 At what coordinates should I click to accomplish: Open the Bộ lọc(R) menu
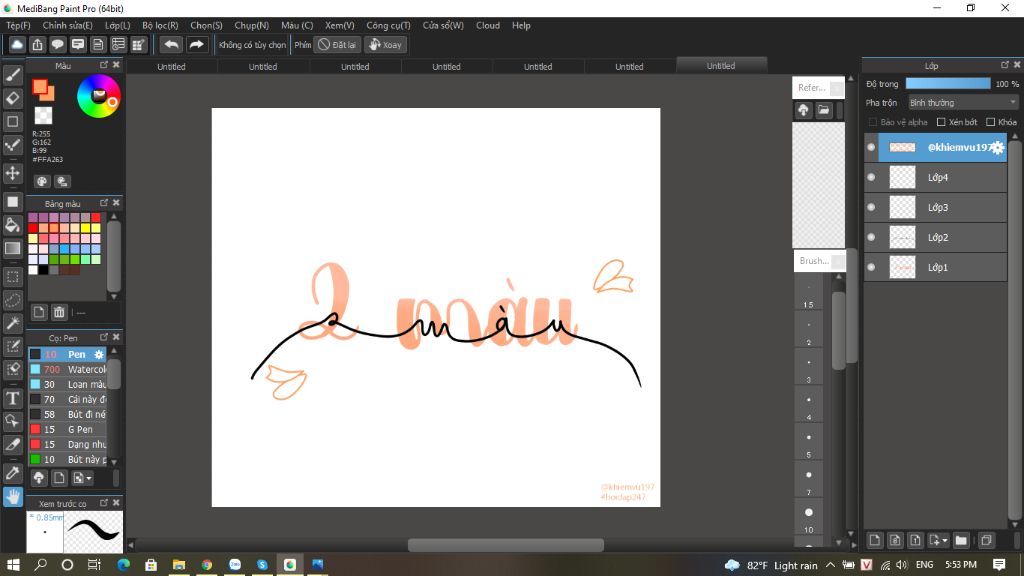click(160, 25)
